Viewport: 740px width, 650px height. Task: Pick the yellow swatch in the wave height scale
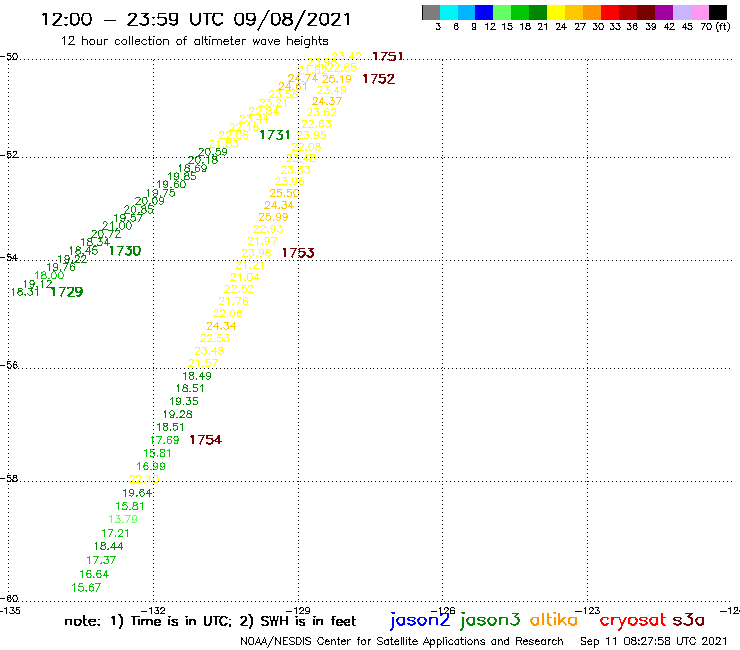tap(556, 12)
